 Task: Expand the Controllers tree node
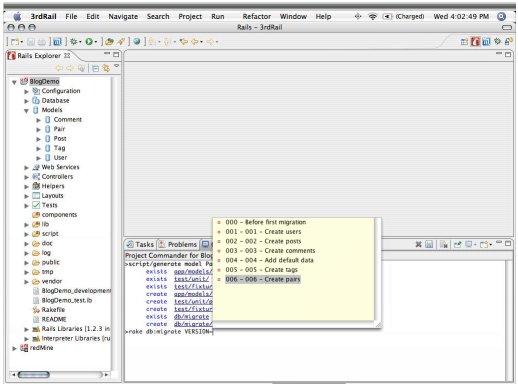(x=26, y=177)
